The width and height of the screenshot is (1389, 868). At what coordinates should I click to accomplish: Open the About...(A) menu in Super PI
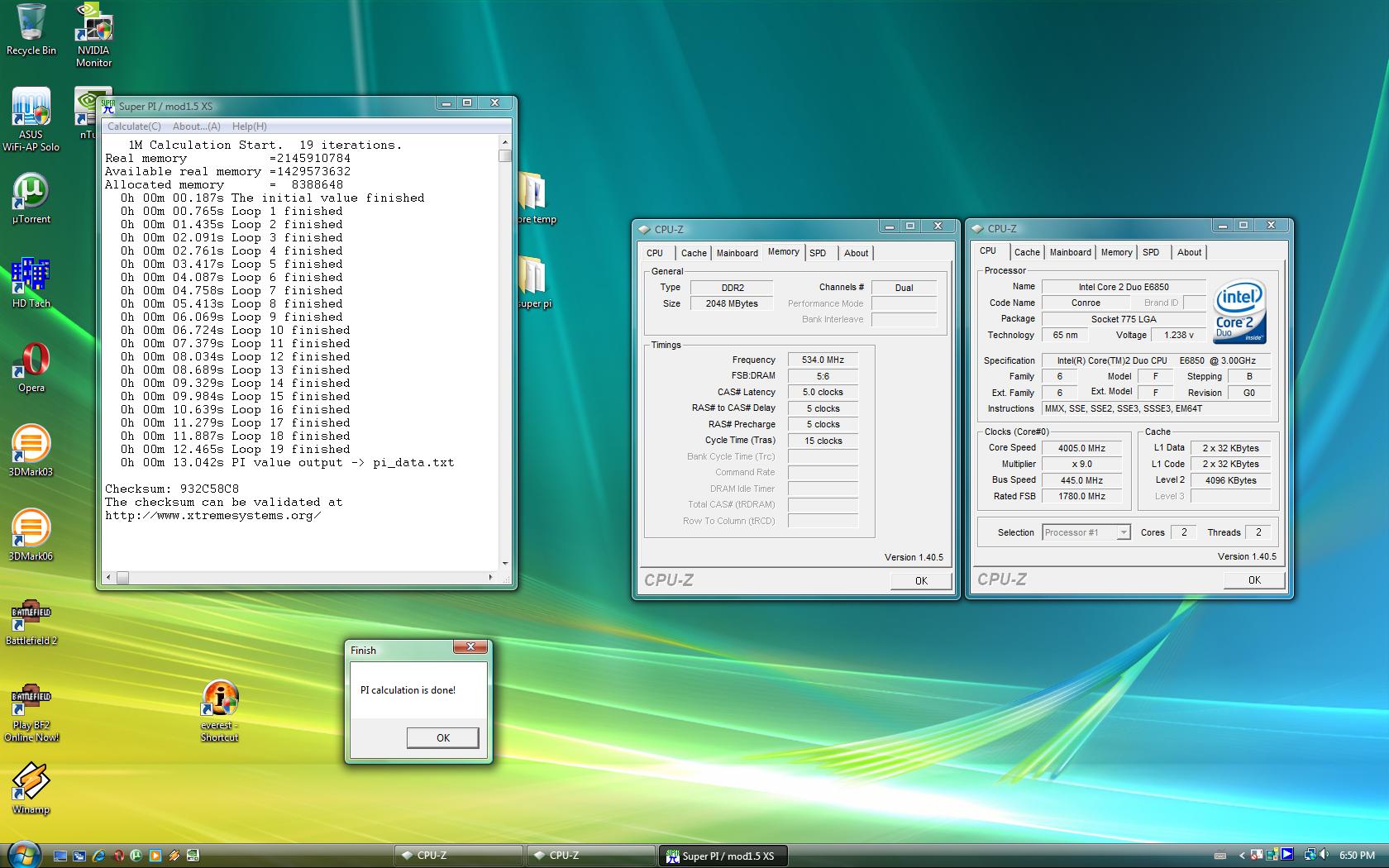197,126
